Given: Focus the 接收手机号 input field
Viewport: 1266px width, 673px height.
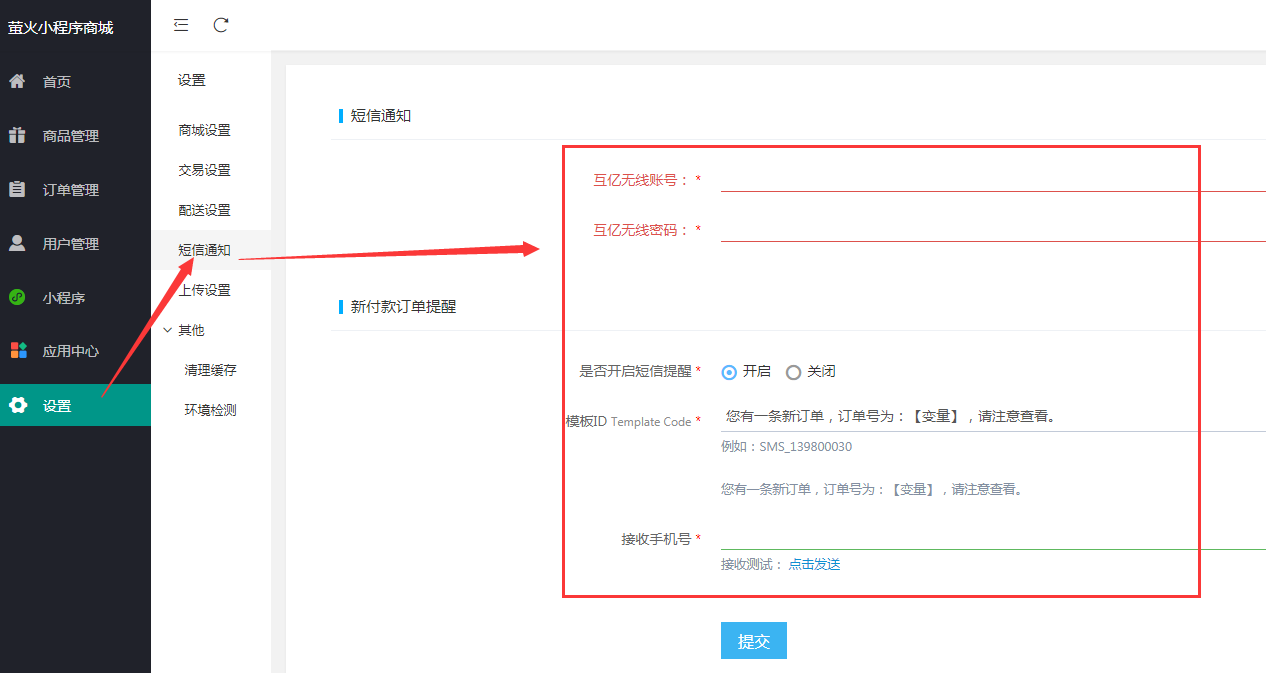Looking at the screenshot, I should tap(993, 537).
